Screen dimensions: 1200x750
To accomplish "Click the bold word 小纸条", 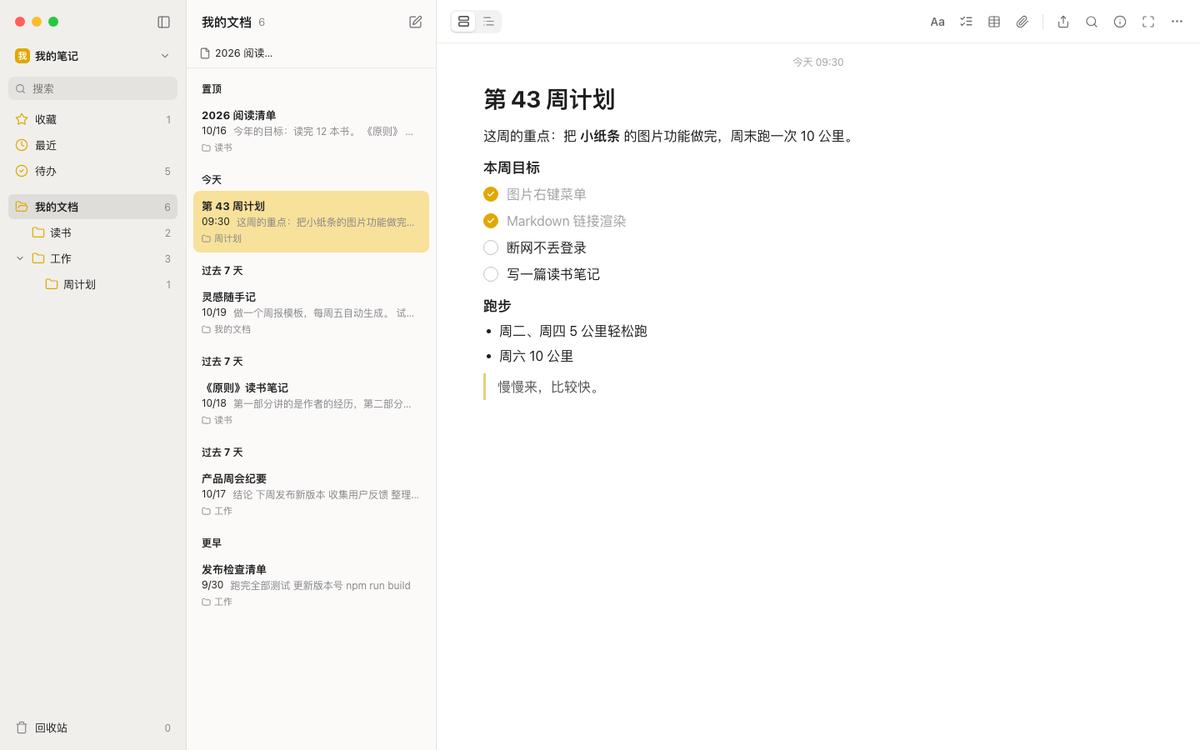I will (x=600, y=136).
